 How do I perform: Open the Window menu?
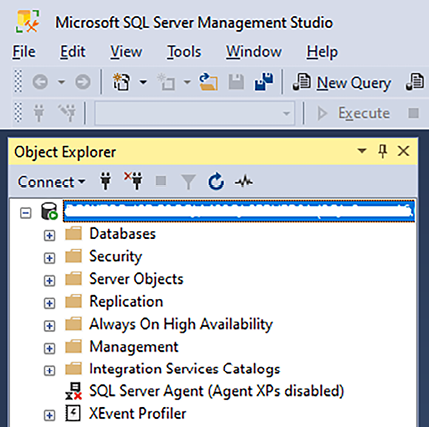(254, 52)
